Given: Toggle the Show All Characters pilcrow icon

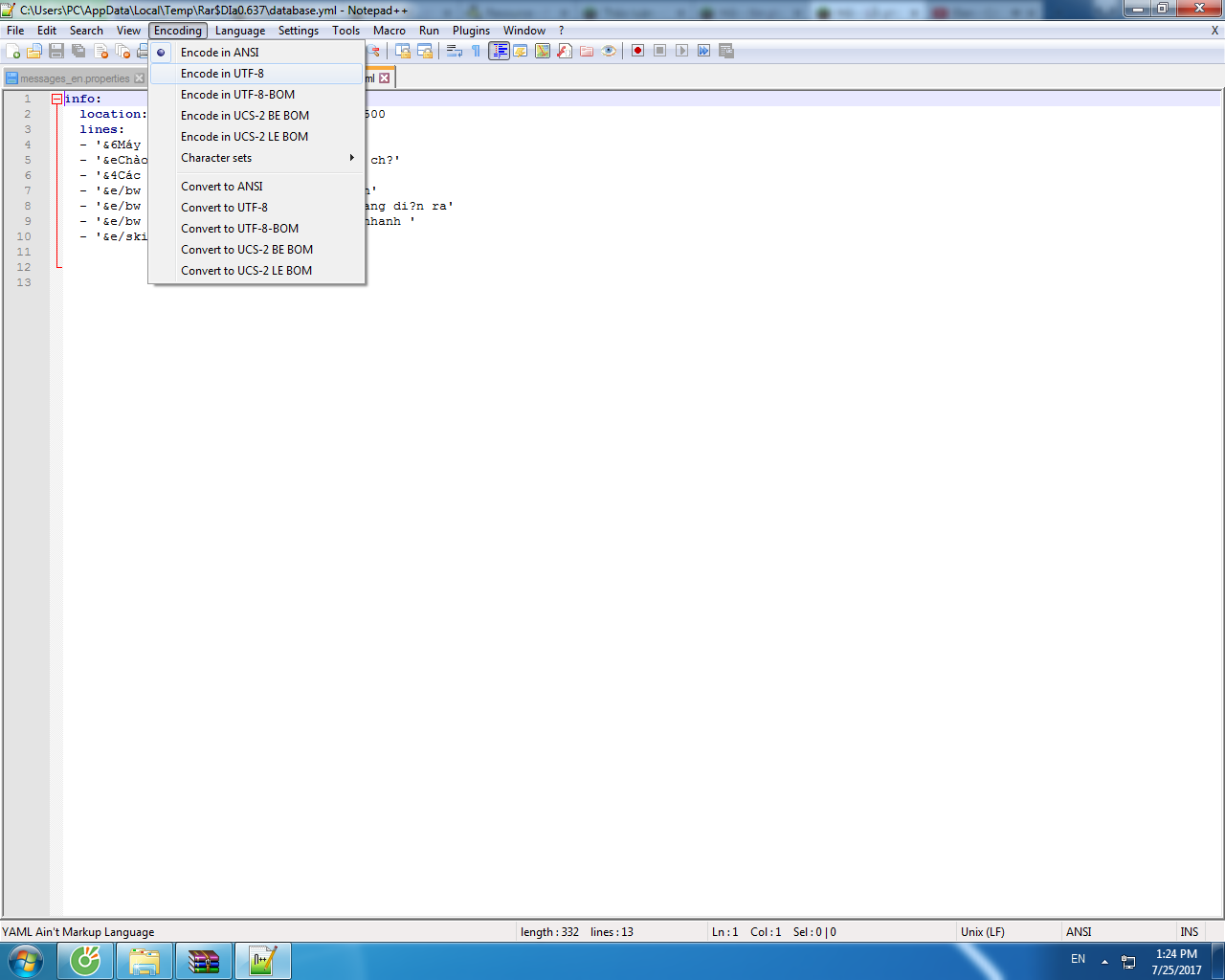Looking at the screenshot, I should [477, 51].
